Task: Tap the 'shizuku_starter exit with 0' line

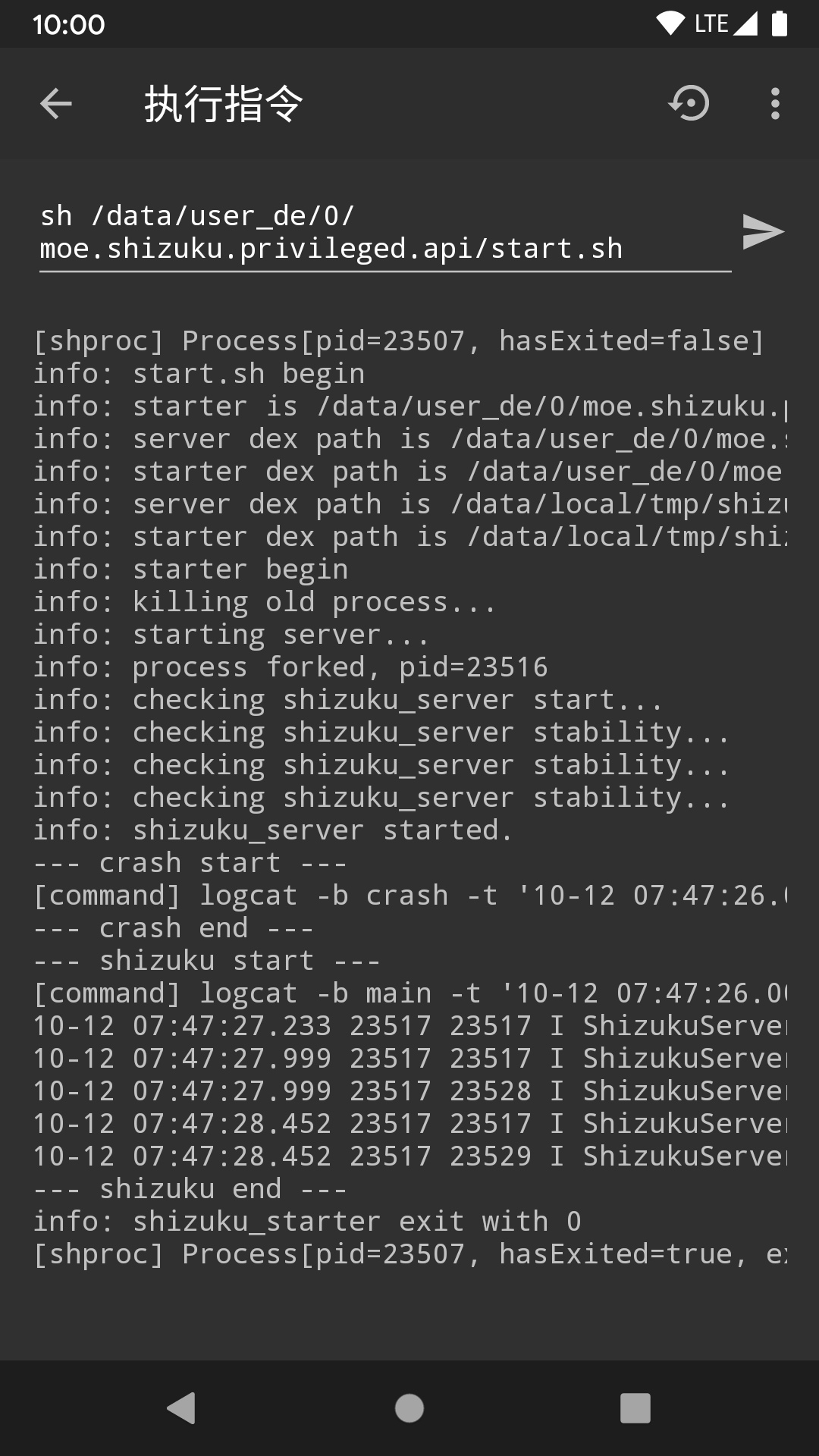Action: (307, 1222)
